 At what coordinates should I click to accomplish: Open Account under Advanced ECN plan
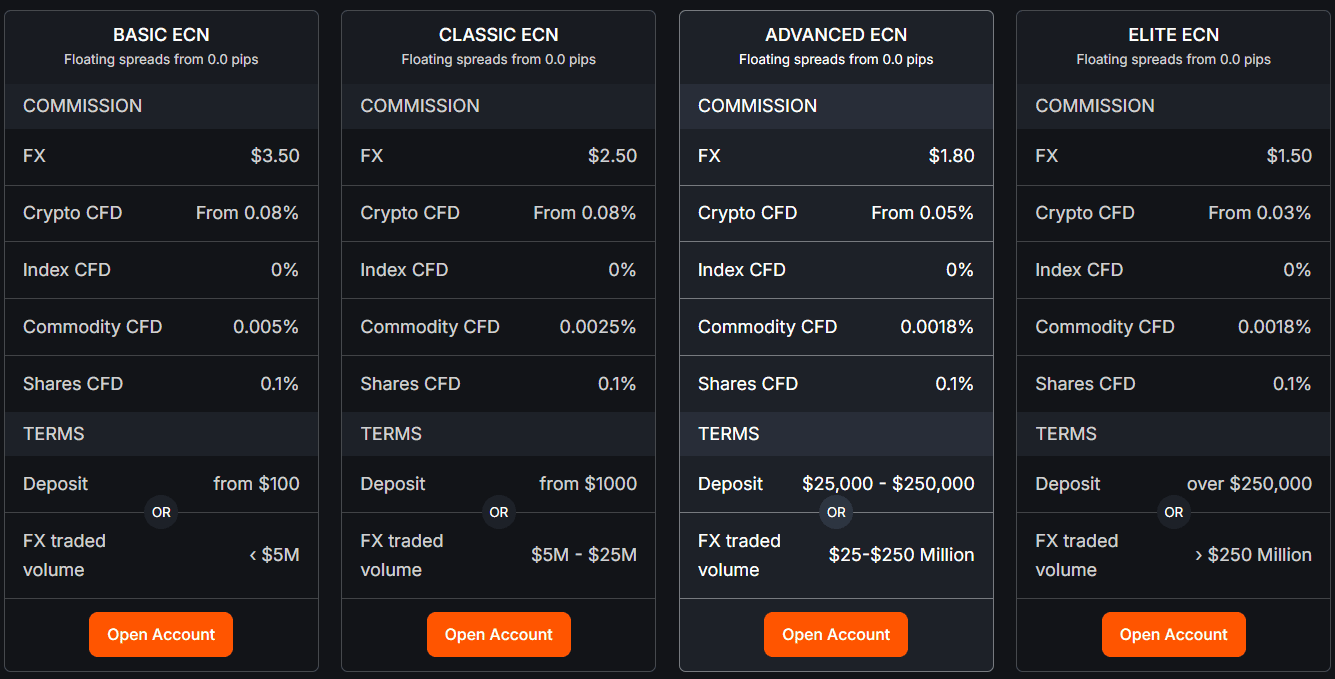[835, 634]
